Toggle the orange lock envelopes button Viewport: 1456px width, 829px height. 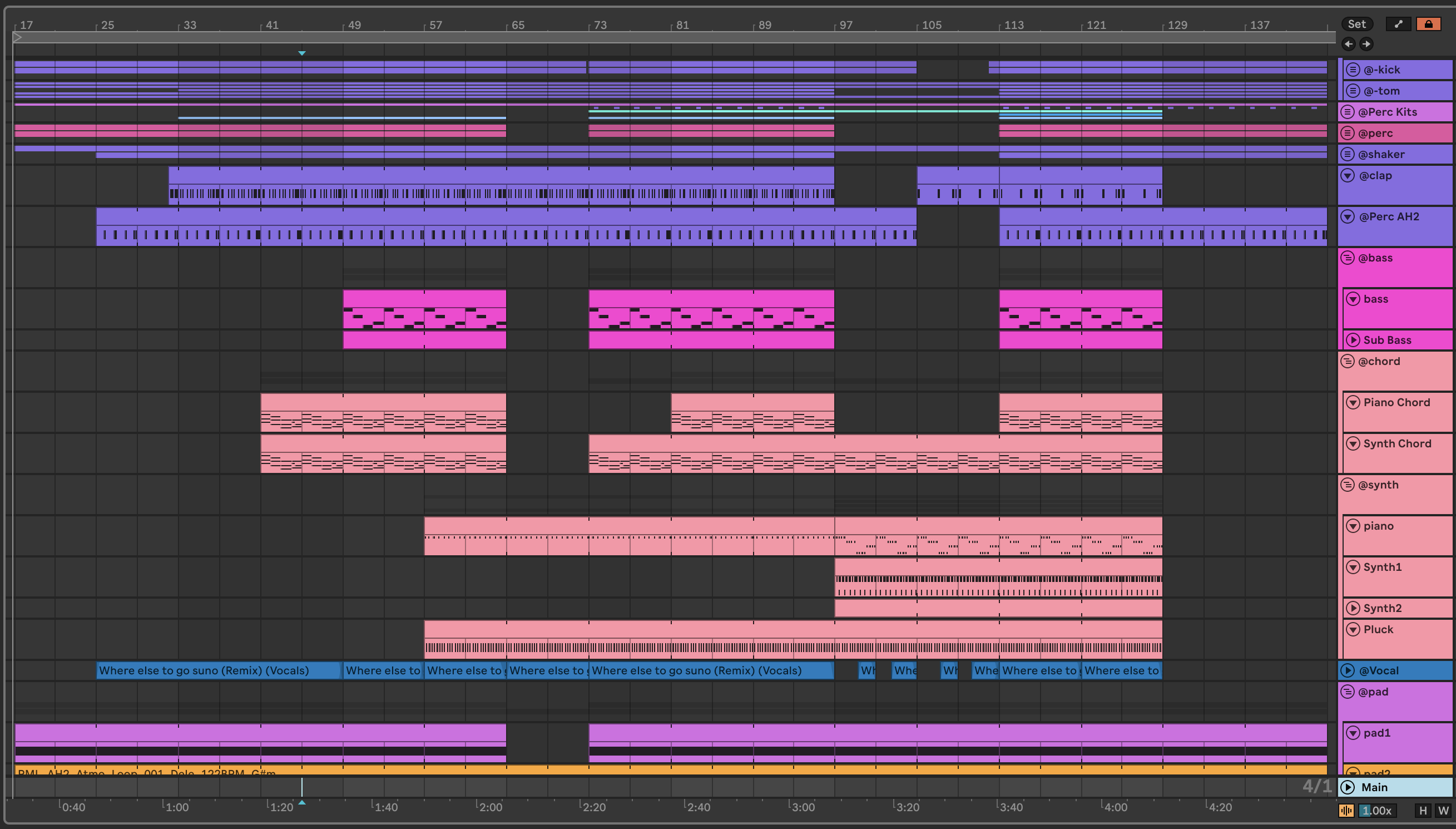tap(1428, 24)
